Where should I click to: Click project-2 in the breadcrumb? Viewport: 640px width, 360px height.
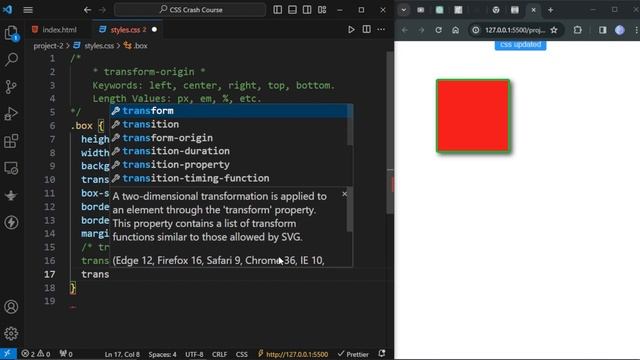coord(48,46)
